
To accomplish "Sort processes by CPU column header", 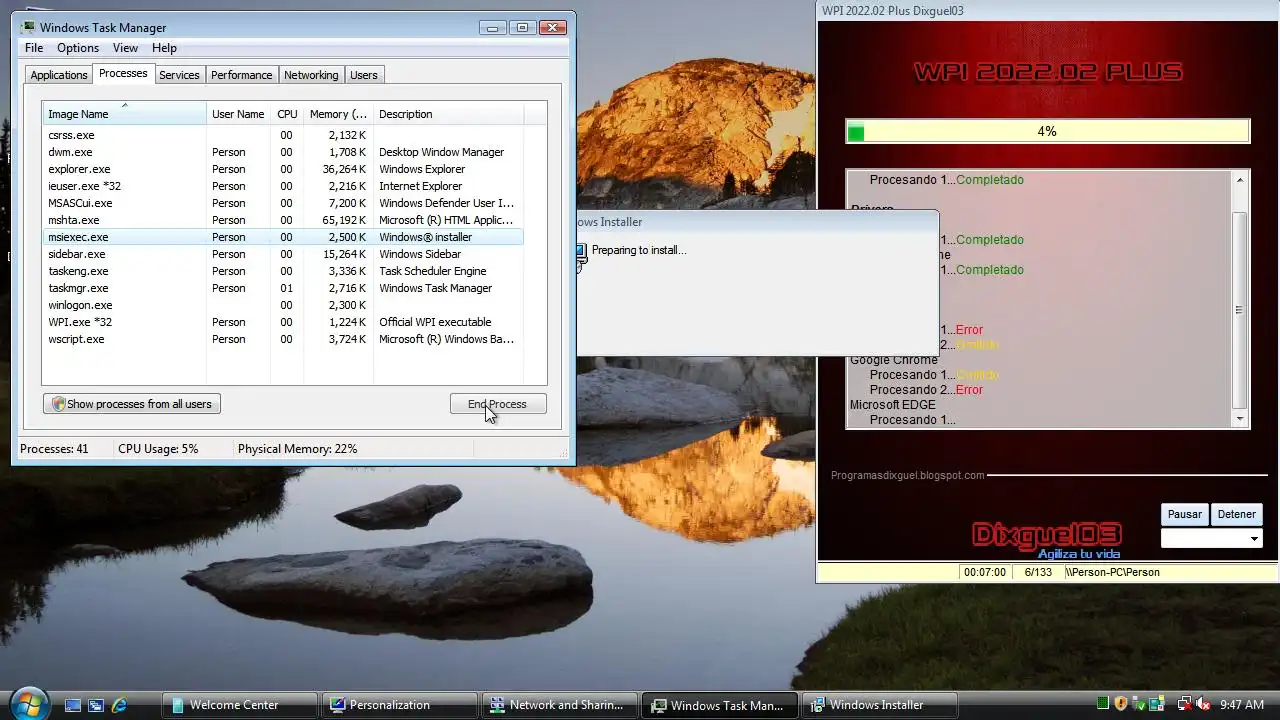I will [x=287, y=114].
